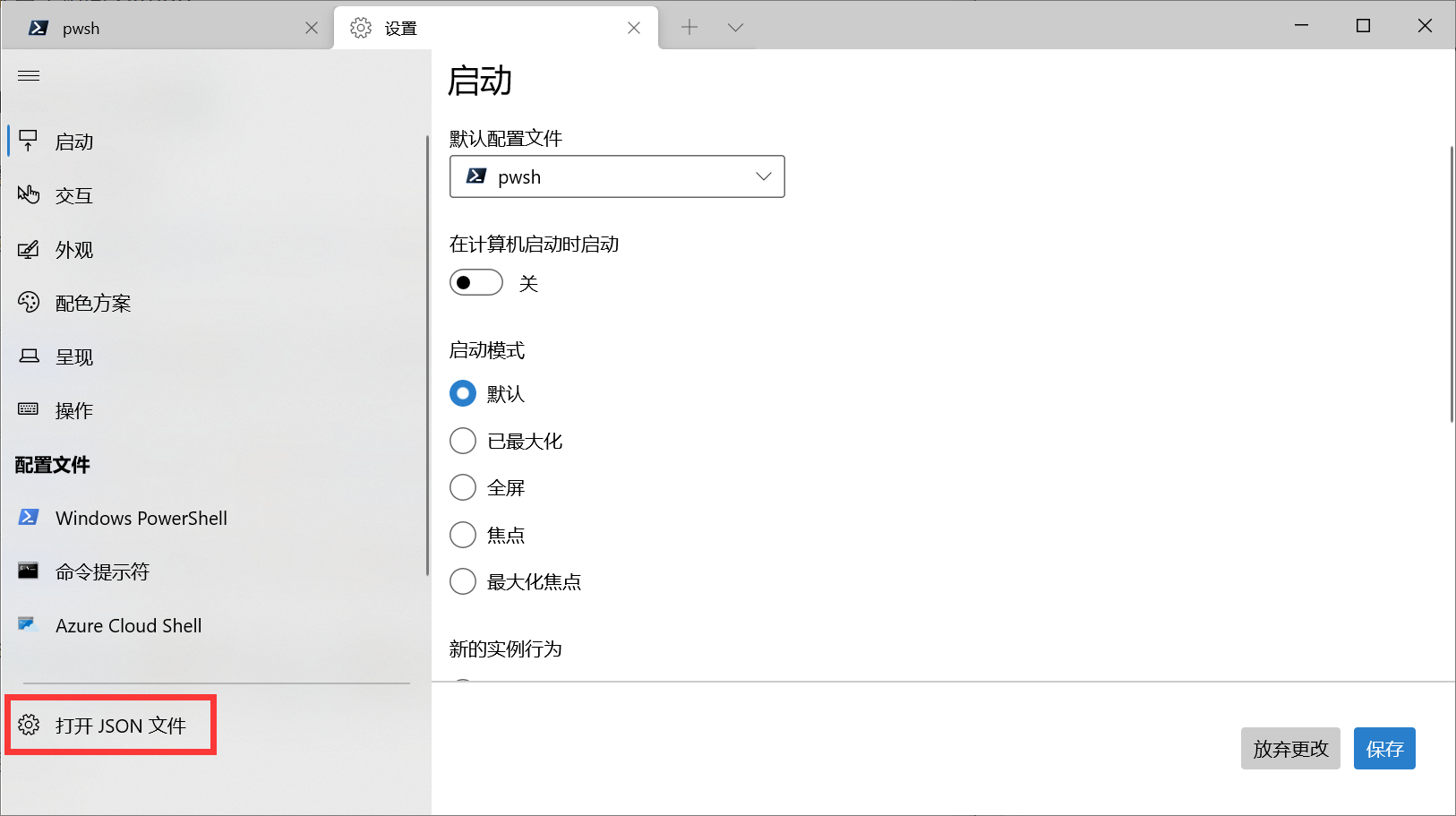This screenshot has width=1456, height=816.
Task: Click the 操作 keyboard icon
Action: tap(29, 409)
